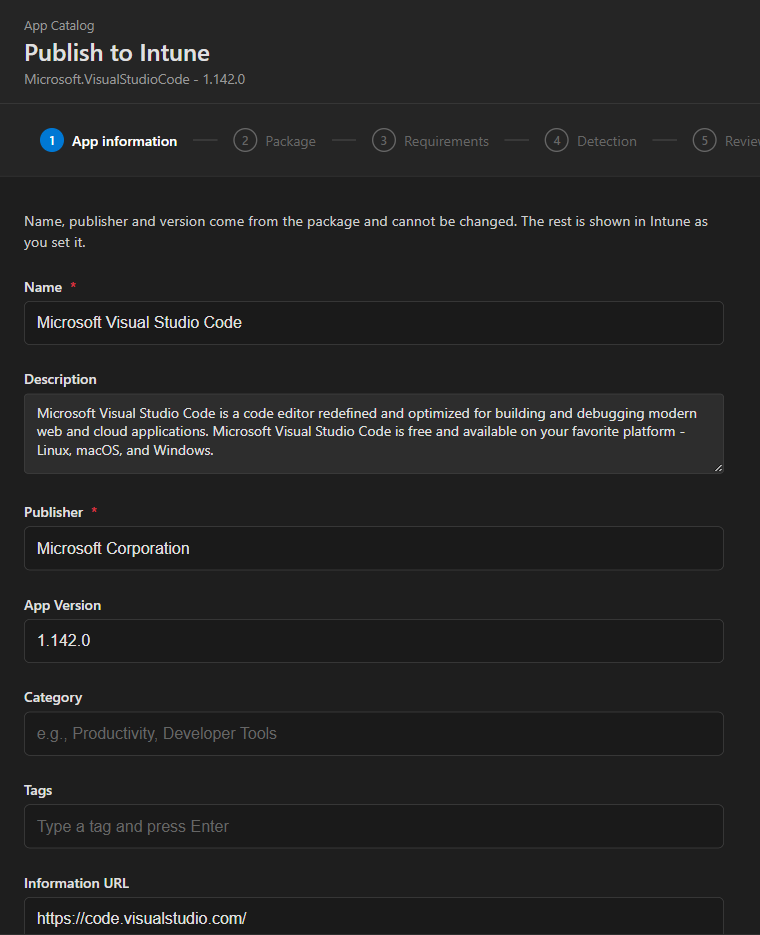Click the Publish to Intune heading

coord(117,53)
